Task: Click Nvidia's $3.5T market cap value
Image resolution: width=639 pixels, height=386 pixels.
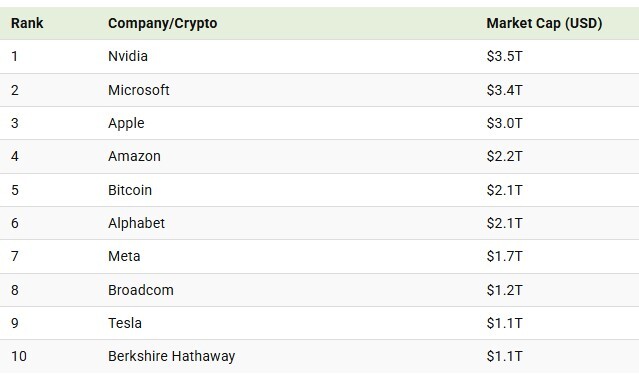Action: click(504, 56)
